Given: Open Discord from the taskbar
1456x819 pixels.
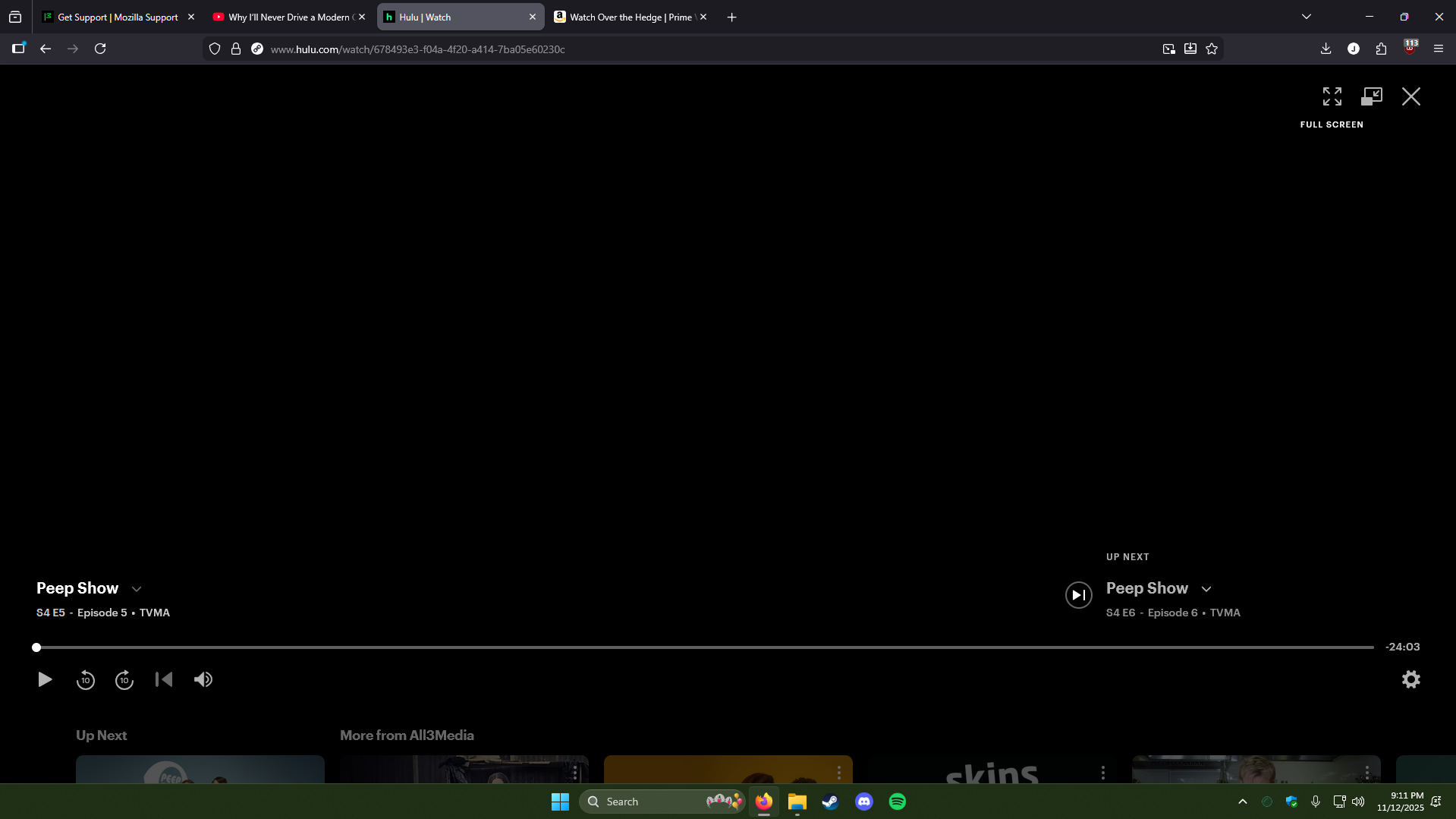Looking at the screenshot, I should (x=864, y=802).
